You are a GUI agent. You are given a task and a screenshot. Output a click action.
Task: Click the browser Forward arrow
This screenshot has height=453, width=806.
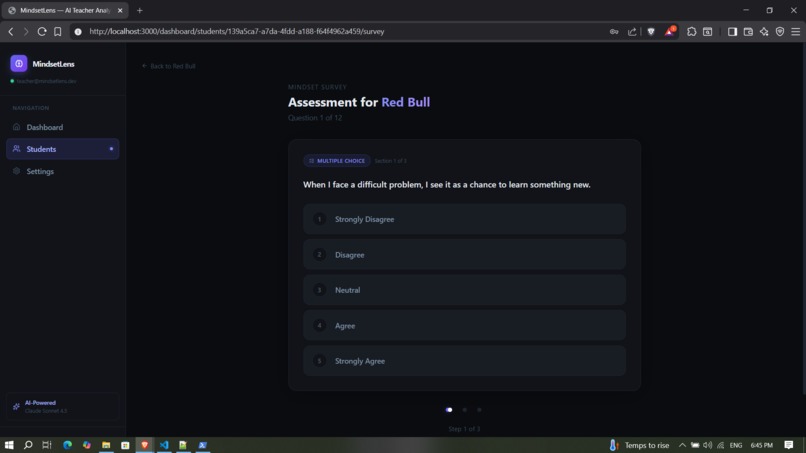pos(26,31)
